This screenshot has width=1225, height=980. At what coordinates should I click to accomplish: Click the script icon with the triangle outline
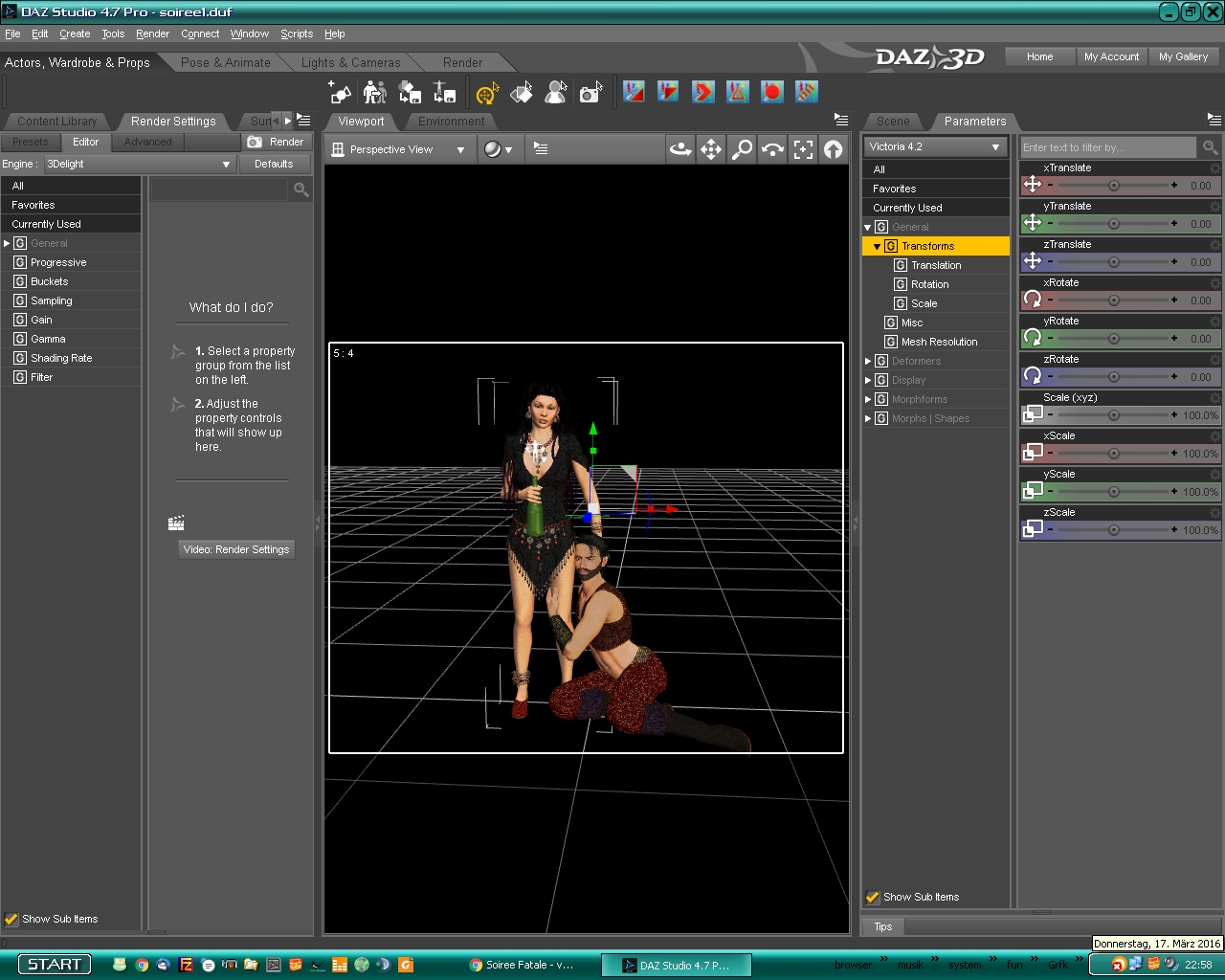738,92
